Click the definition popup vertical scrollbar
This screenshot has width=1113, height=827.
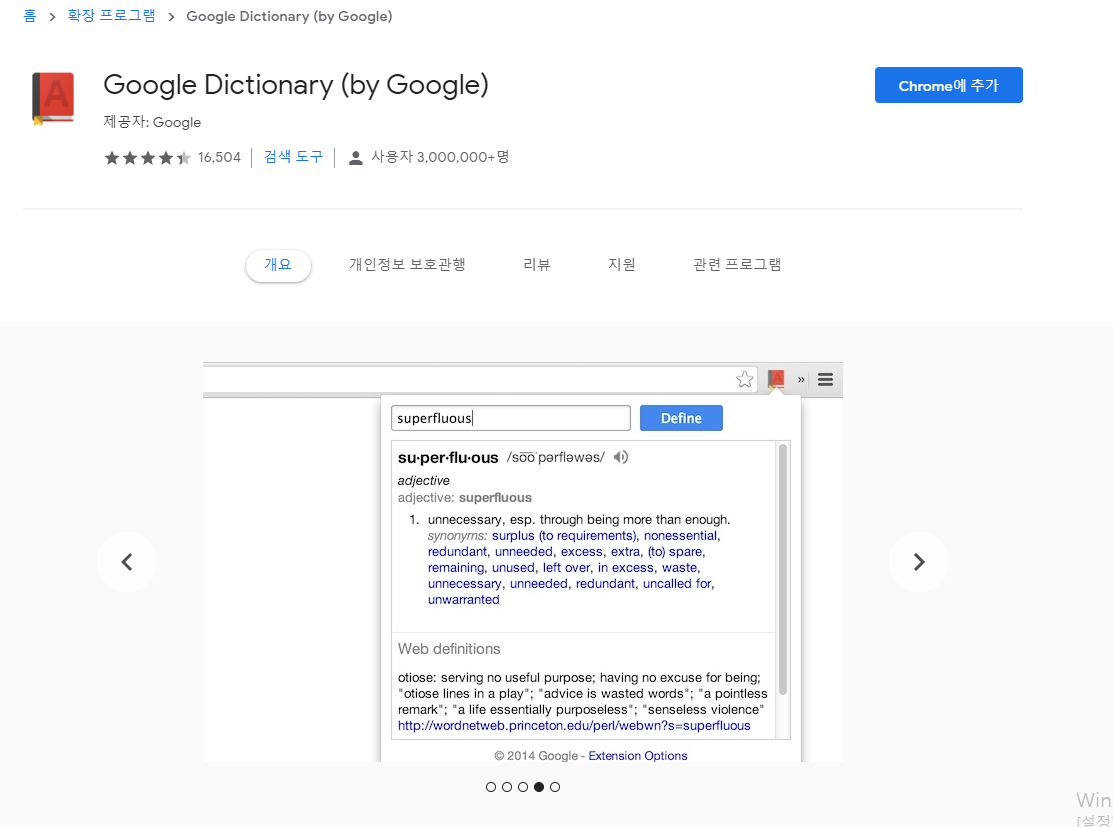783,569
